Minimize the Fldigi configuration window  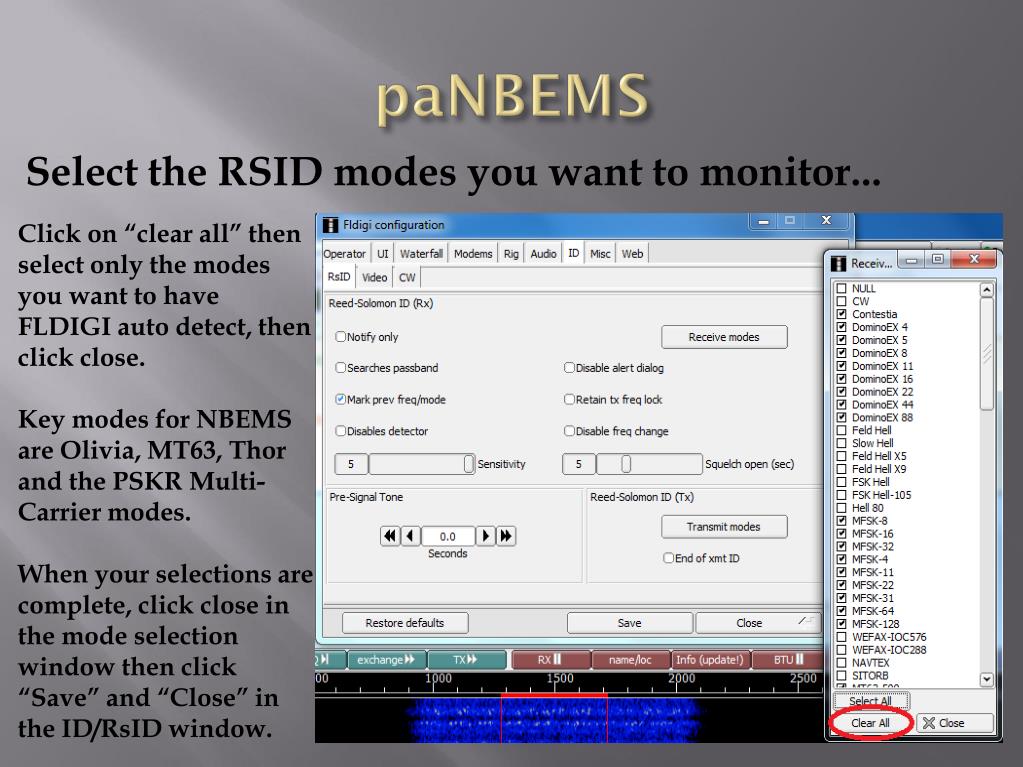763,221
